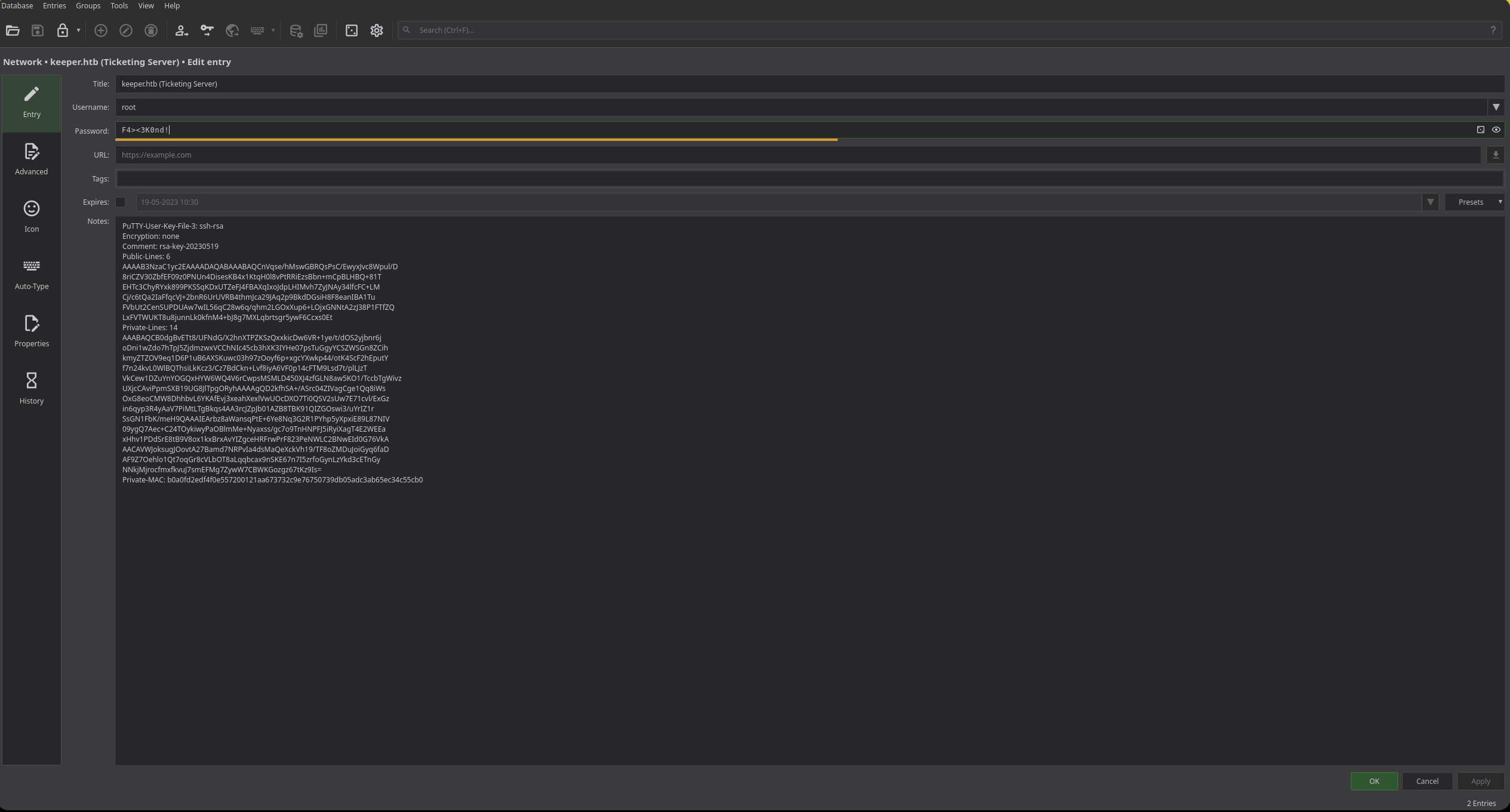This screenshot has width=1510, height=812.
Task: Click into the Title field
Action: click(x=810, y=84)
